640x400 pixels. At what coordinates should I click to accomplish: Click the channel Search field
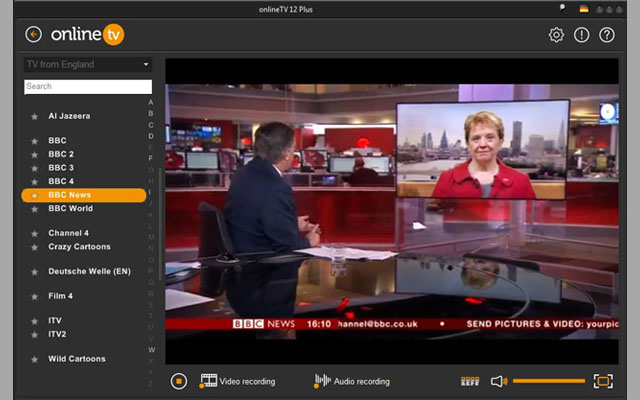point(88,87)
